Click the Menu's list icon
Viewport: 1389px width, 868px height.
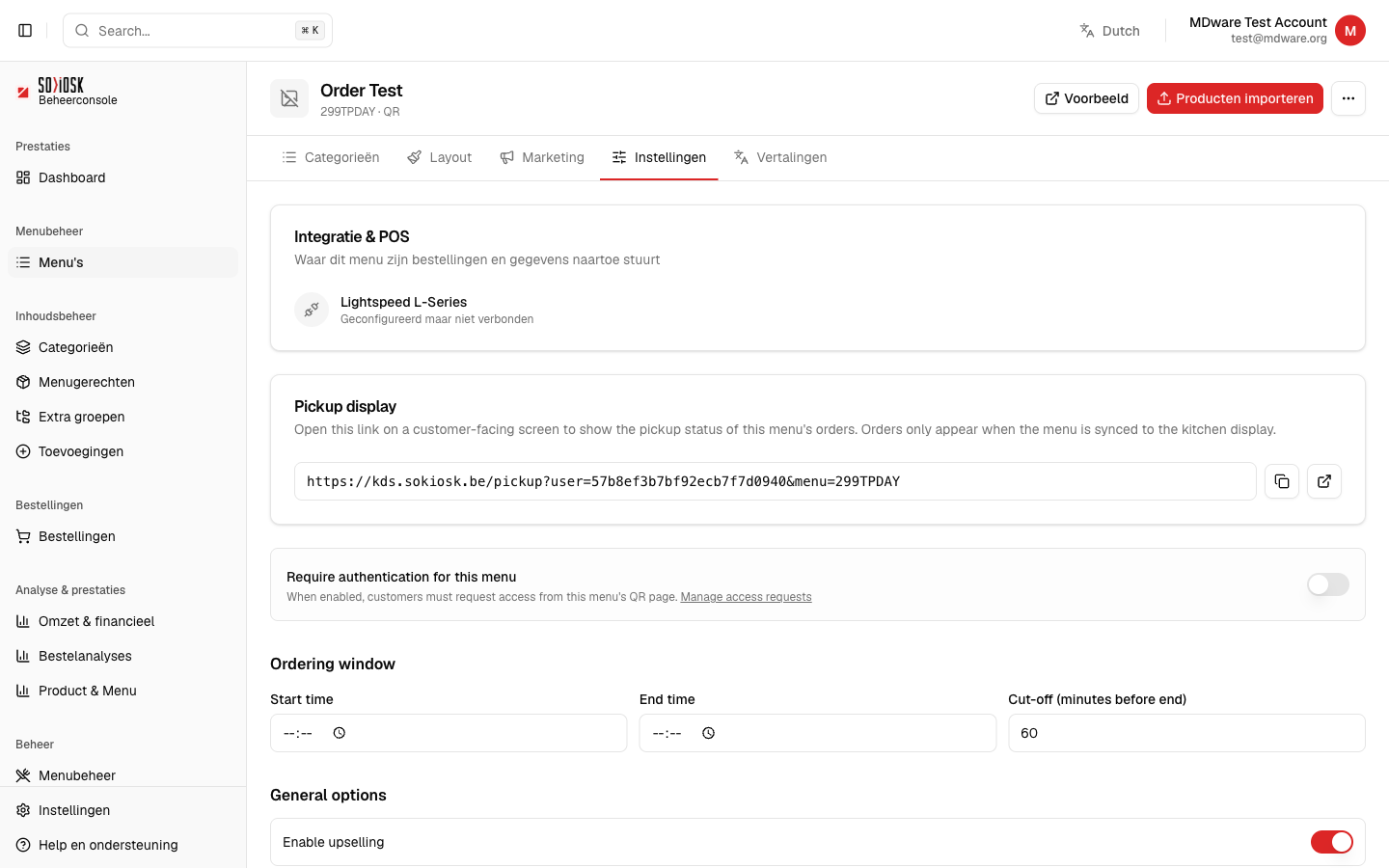23,262
